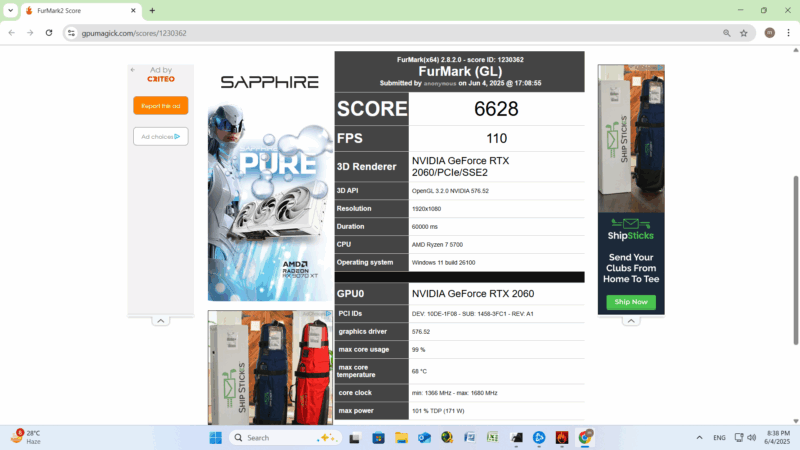Viewport: 800px width, 450px height.
Task: Click the FPS value 110
Action: [496, 138]
